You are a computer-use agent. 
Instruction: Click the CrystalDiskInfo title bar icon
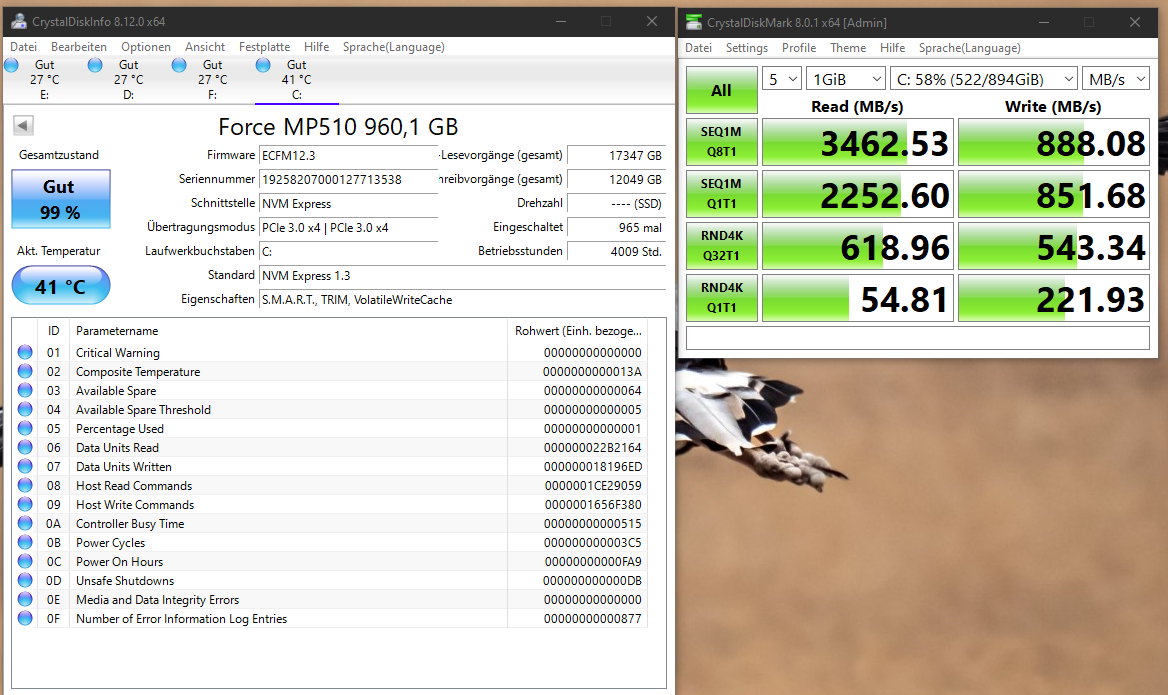(x=18, y=22)
